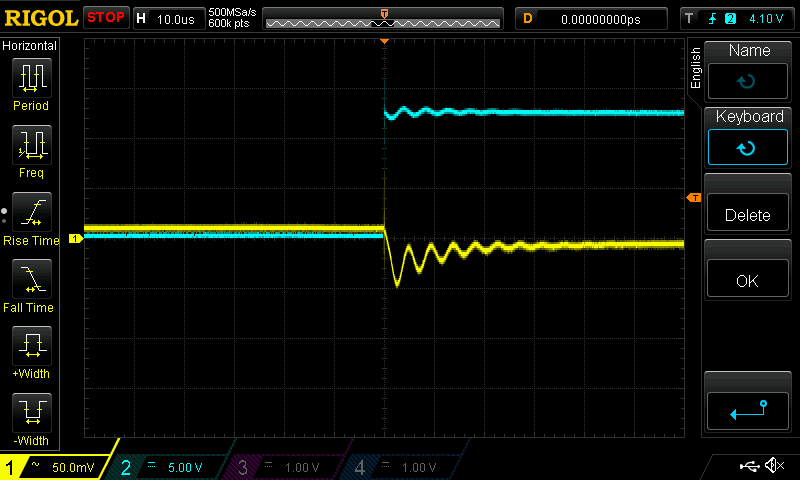
Task: Click the back/return arrow softkey
Action: tap(747, 411)
